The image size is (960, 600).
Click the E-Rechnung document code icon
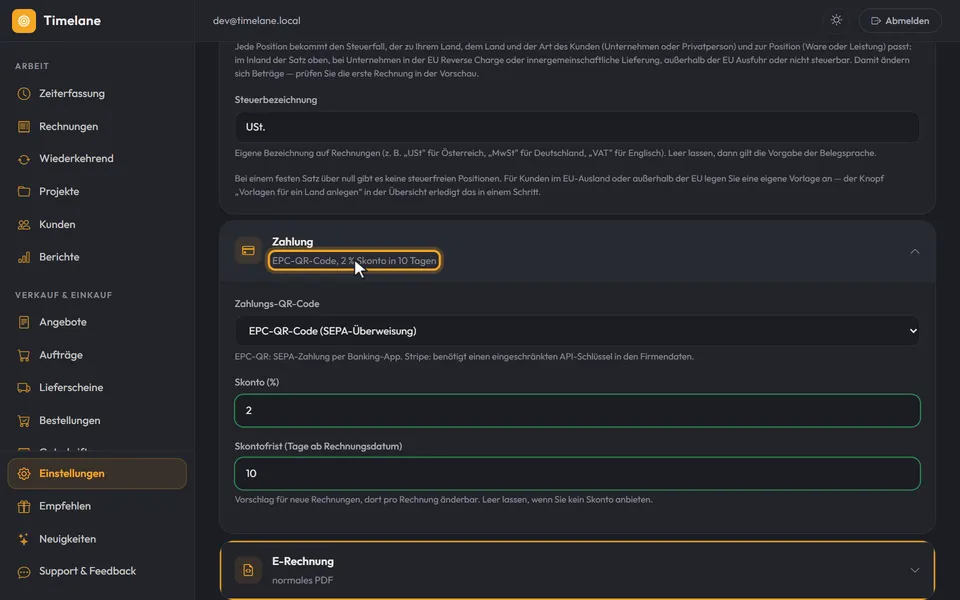(x=248, y=570)
